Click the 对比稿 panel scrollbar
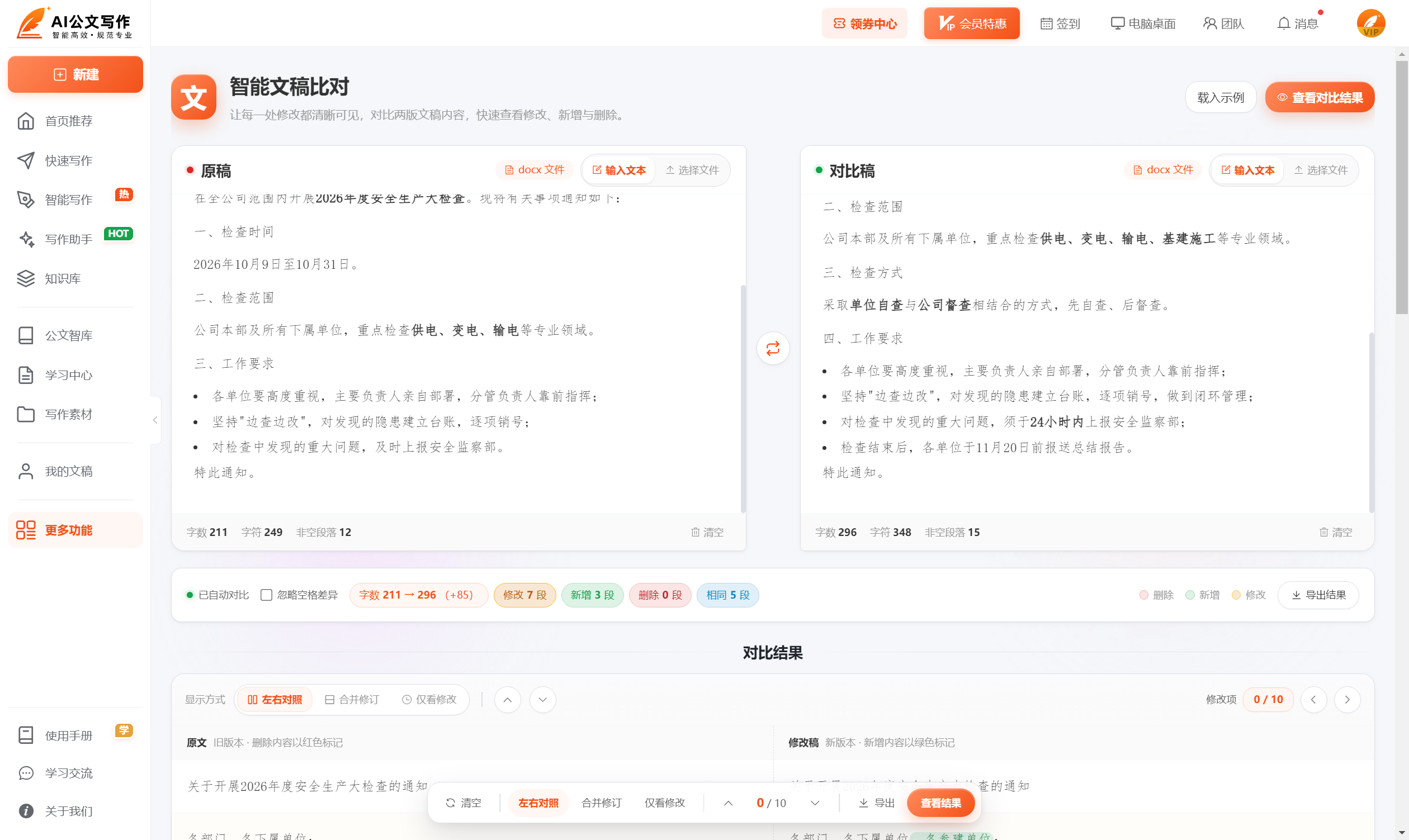Screen dimensions: 1409x840 coord(1372,423)
